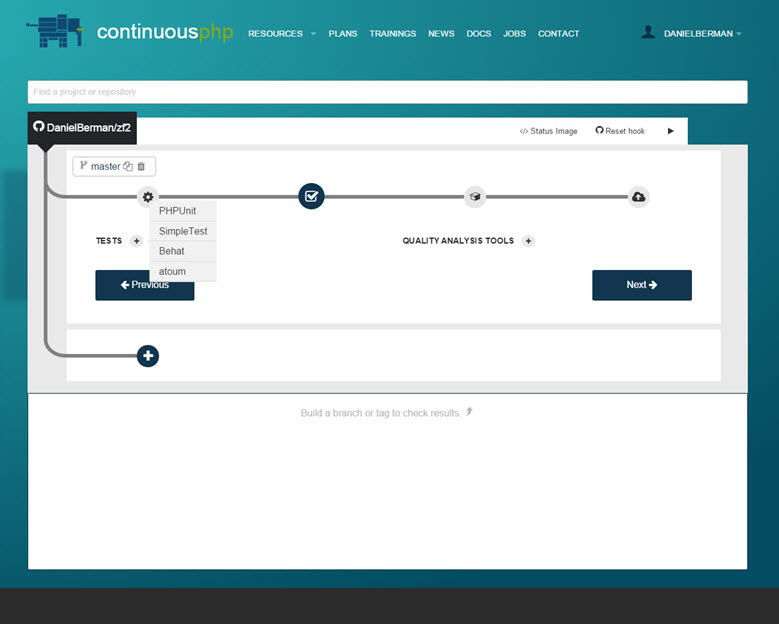Select the master branch label
The height and width of the screenshot is (624, 779).
click(x=105, y=166)
